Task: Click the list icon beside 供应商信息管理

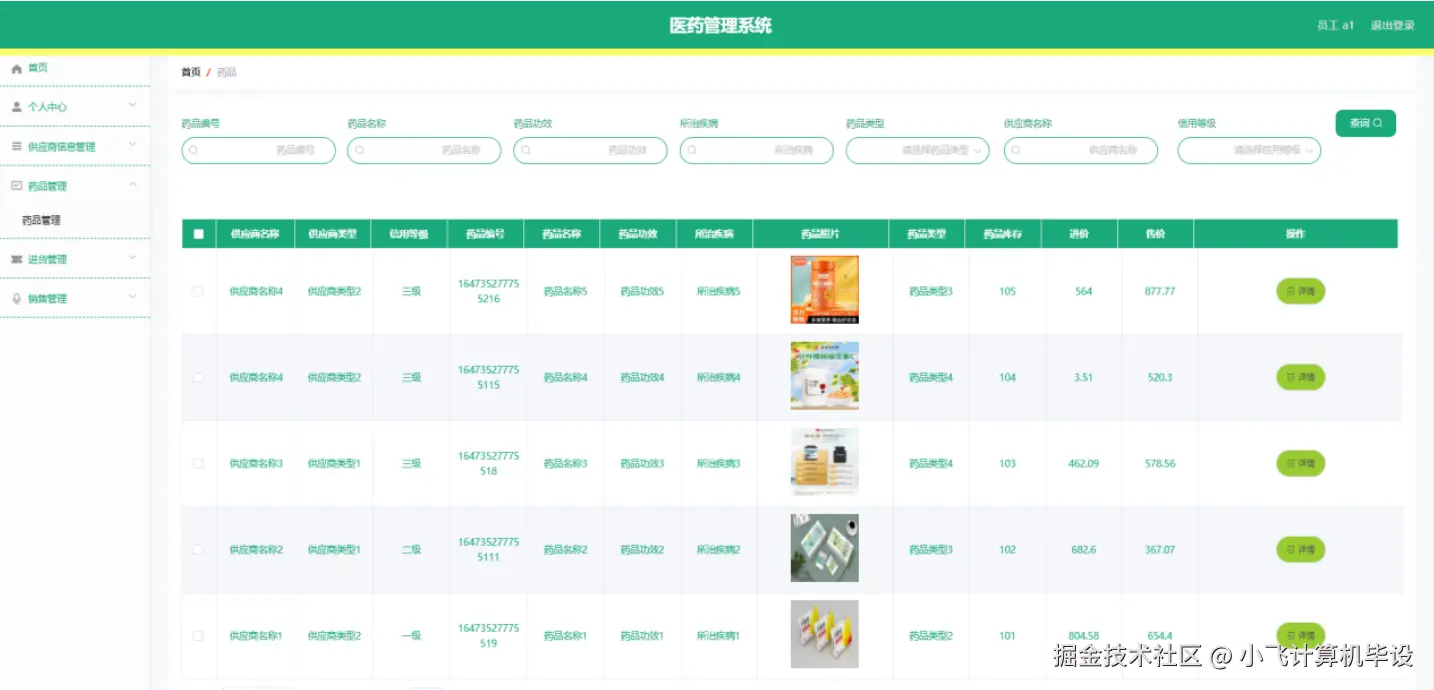Action: tap(15, 145)
